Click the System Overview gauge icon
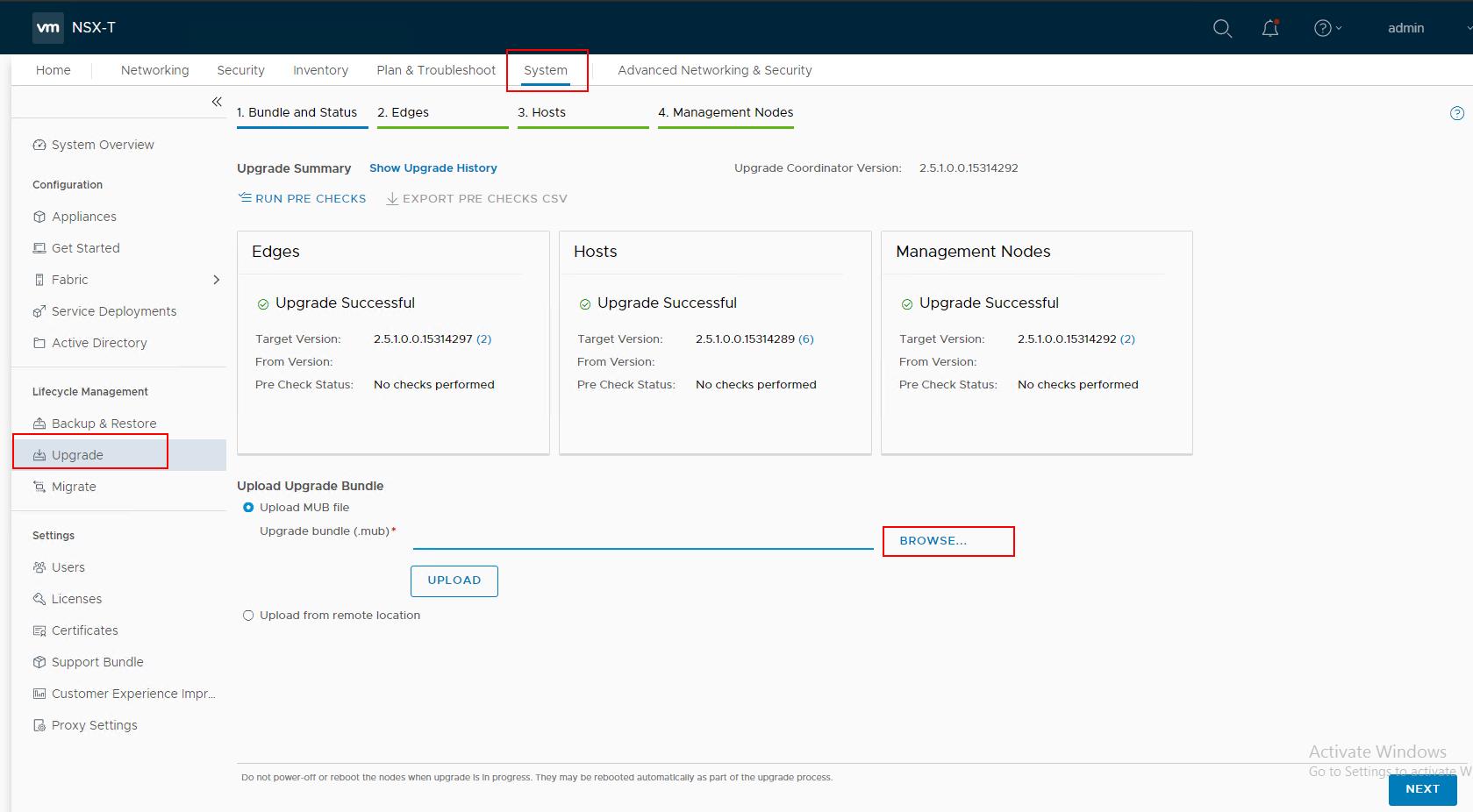Screen dimensions: 1473x812 pyautogui.click(x=39, y=145)
